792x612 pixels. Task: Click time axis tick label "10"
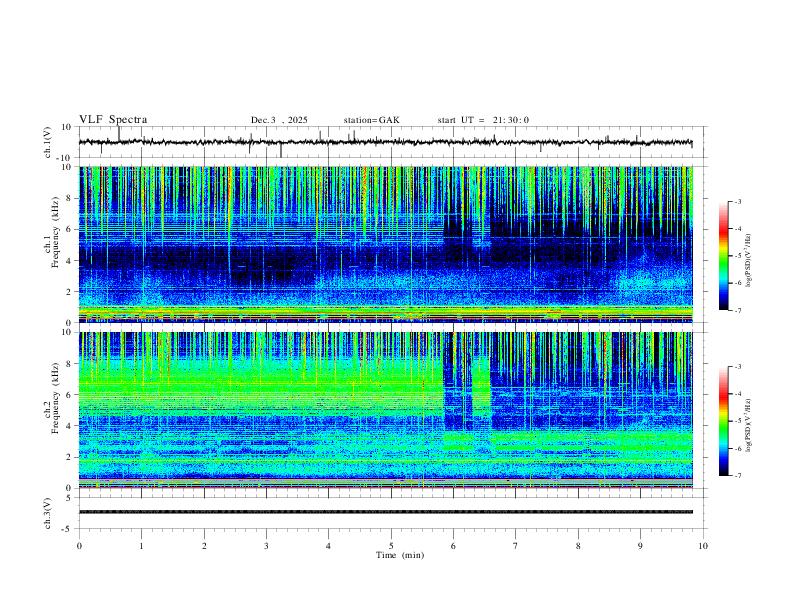(x=703, y=546)
